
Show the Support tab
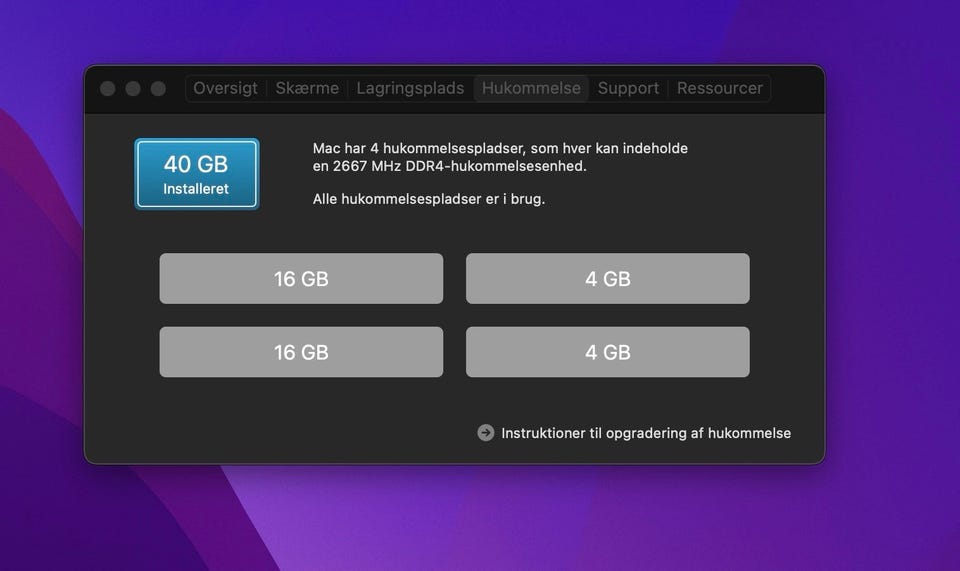tap(628, 88)
